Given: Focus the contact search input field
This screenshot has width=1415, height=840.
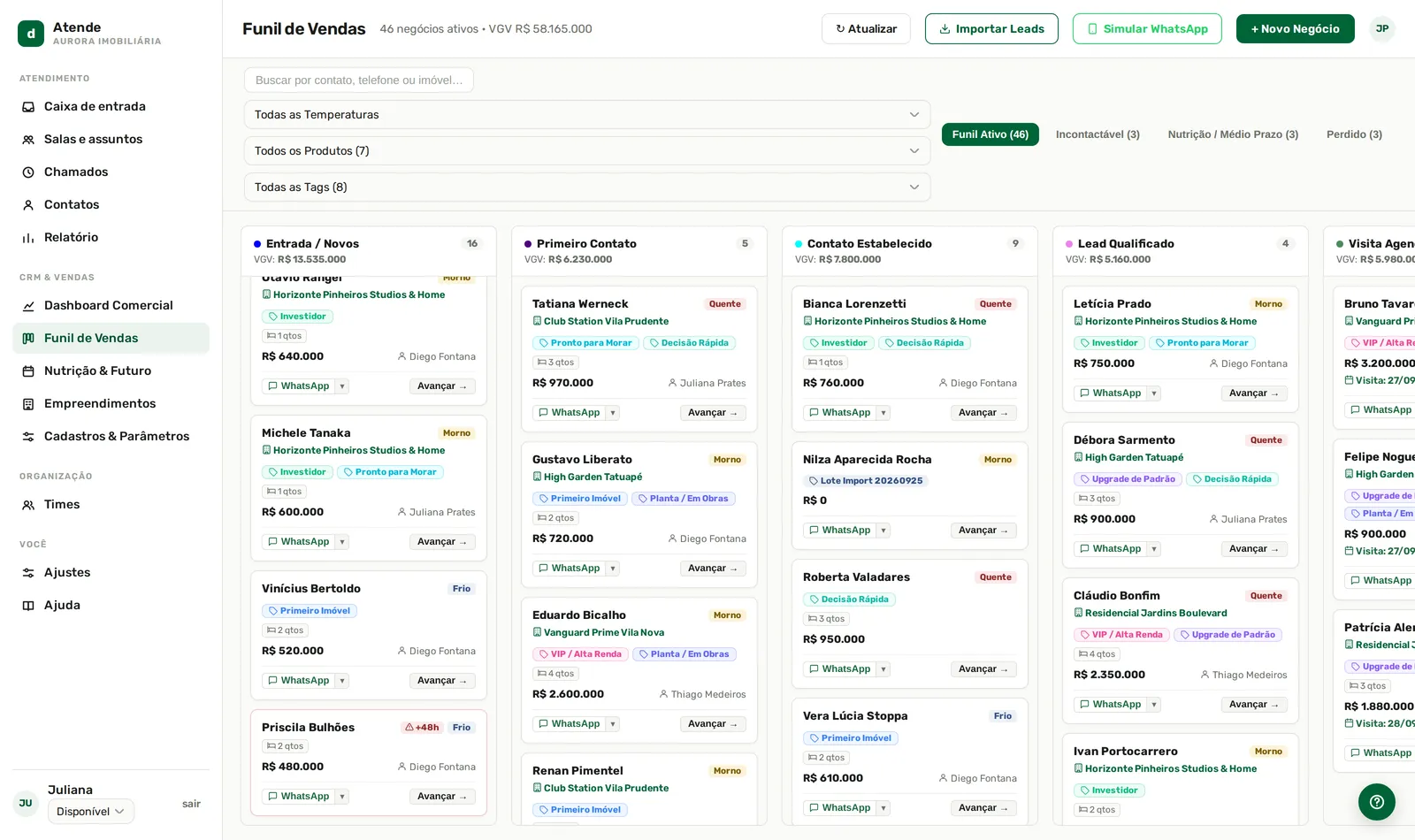Looking at the screenshot, I should click(x=359, y=80).
